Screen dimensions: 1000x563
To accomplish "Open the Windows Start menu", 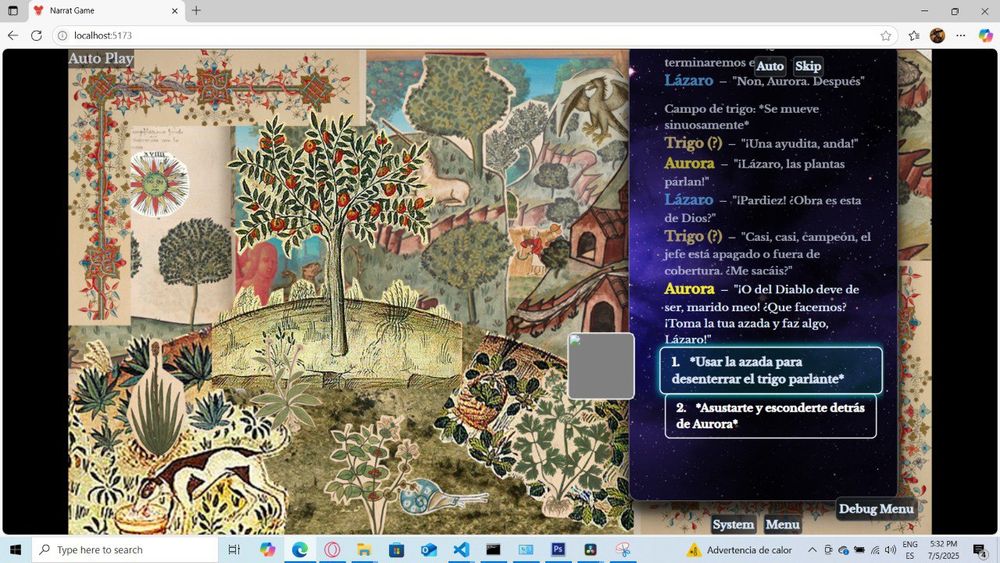I will point(15,550).
